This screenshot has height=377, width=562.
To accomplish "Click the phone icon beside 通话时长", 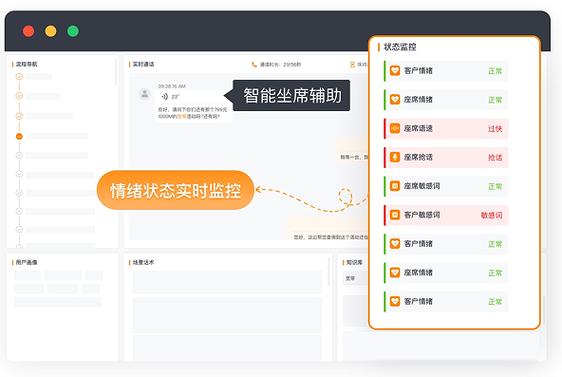I will pos(254,65).
